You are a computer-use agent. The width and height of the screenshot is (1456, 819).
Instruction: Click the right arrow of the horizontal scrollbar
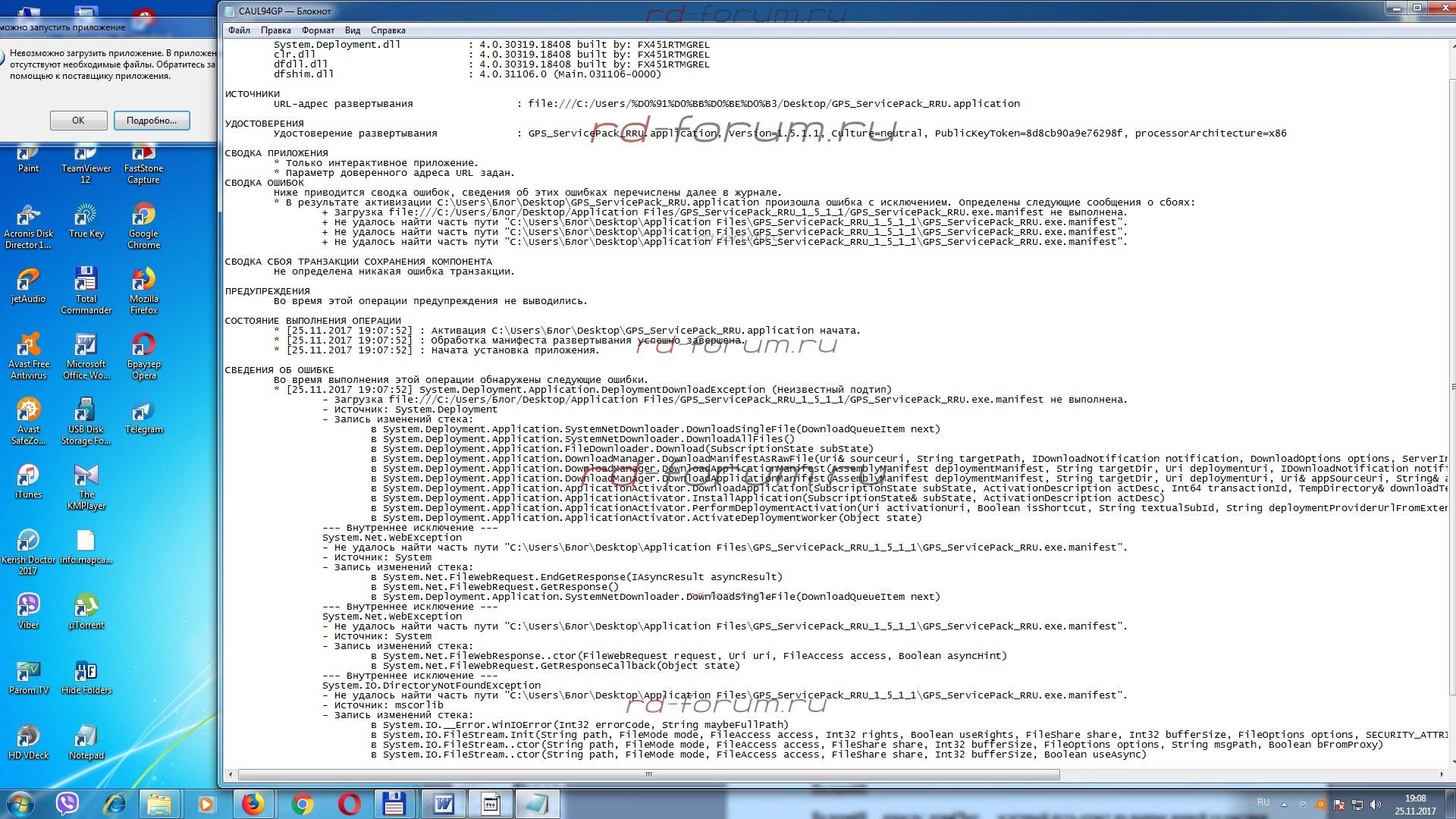point(1441,774)
